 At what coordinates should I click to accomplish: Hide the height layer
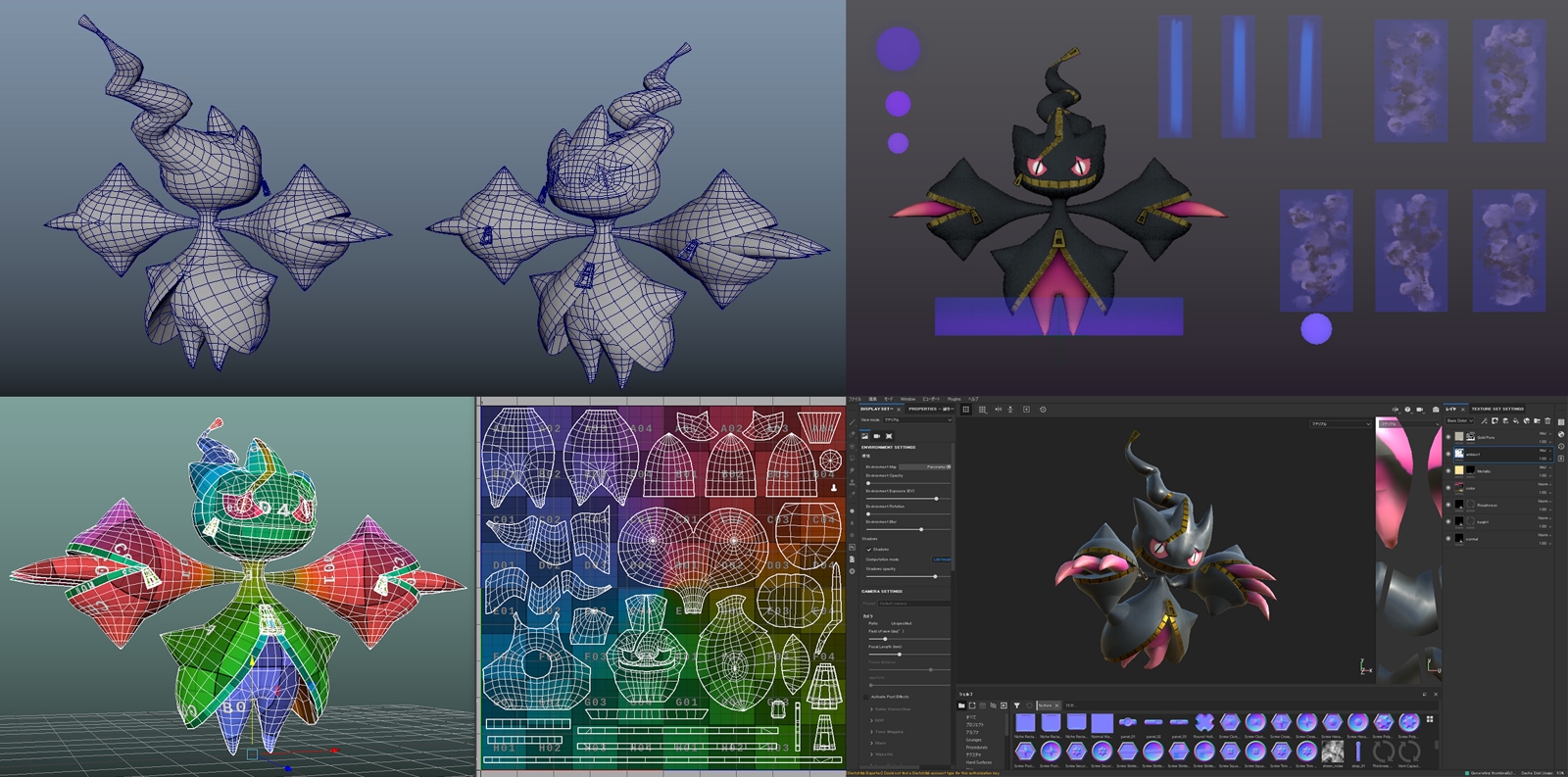1448,521
